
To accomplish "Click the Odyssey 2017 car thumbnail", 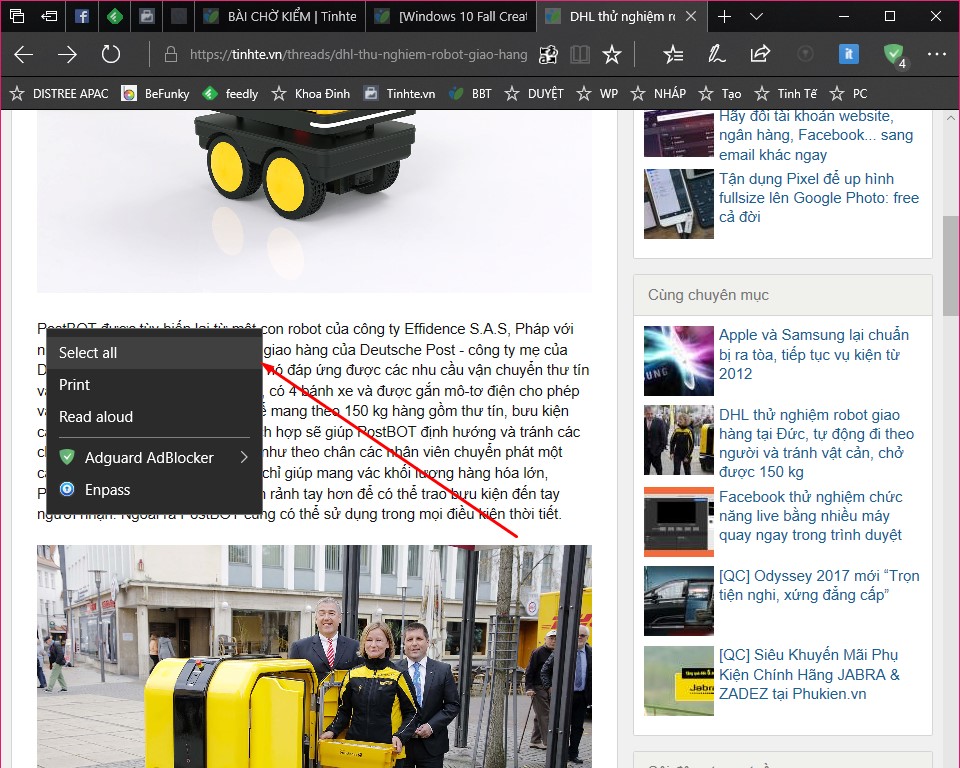I will coord(678,601).
